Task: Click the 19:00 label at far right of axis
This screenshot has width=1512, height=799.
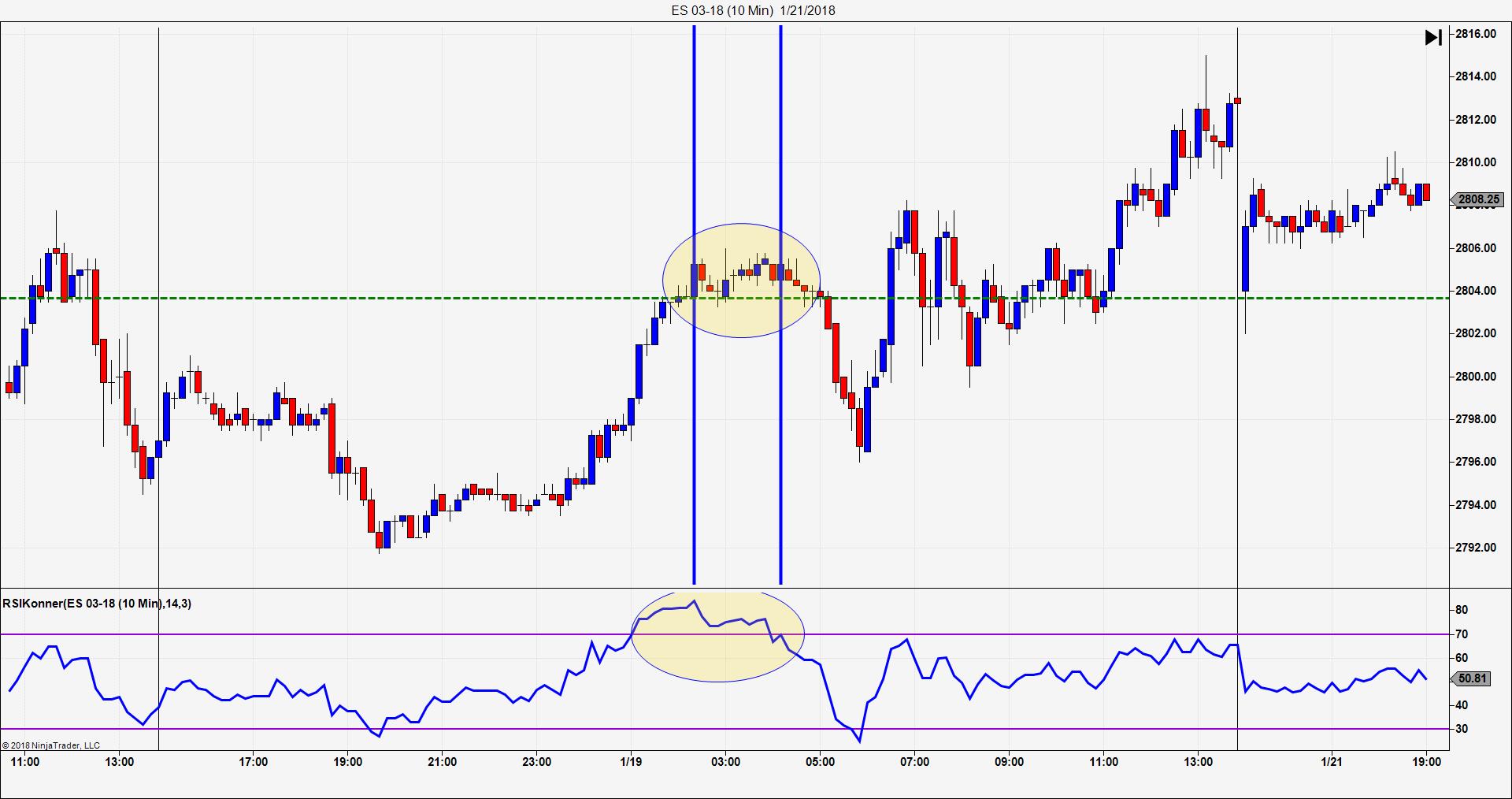Action: coord(1426,762)
